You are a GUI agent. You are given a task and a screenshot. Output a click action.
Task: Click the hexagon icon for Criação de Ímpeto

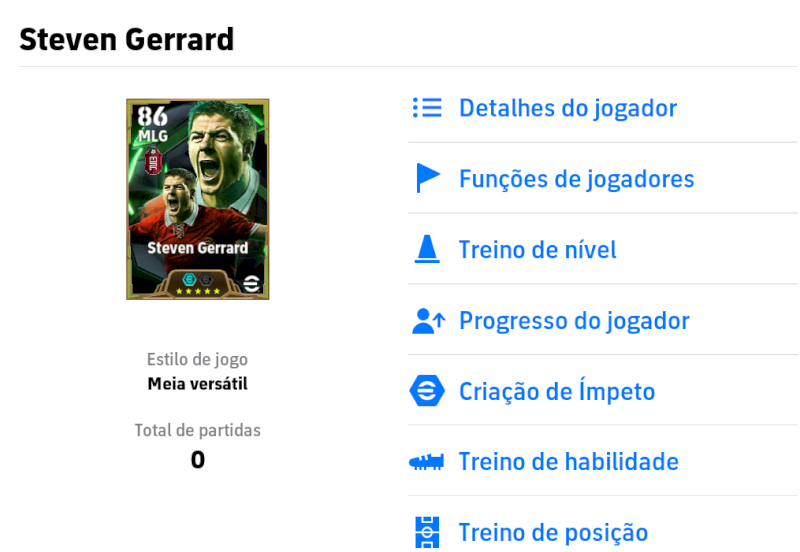click(x=427, y=391)
